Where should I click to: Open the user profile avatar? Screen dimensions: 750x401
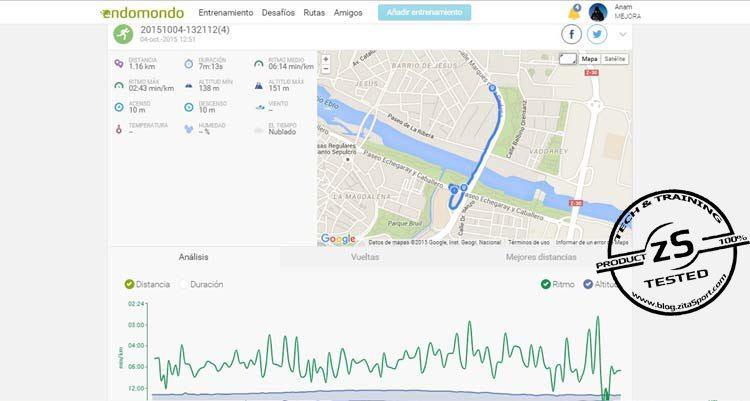598,12
